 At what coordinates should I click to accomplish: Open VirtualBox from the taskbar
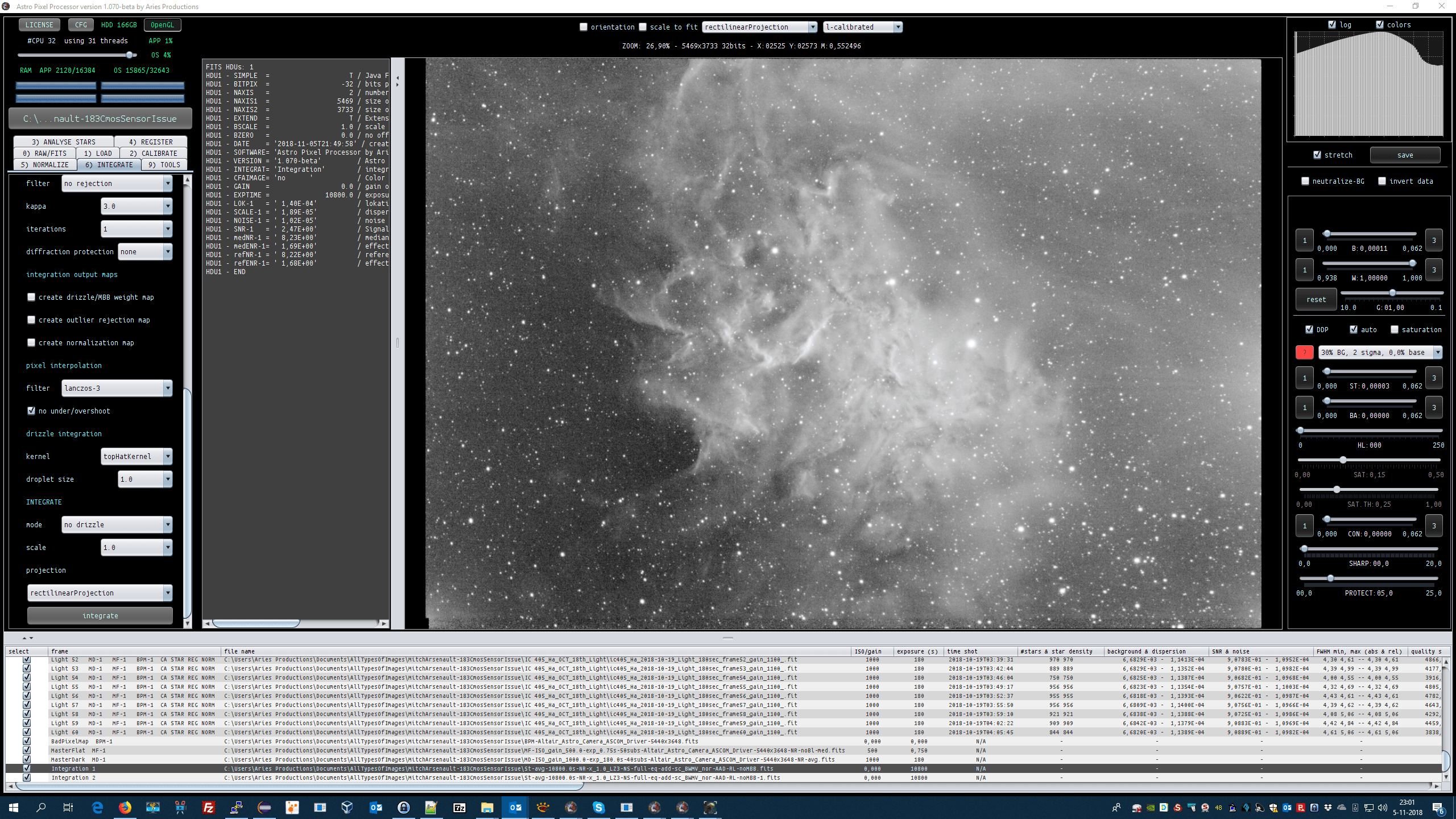pos(348,807)
